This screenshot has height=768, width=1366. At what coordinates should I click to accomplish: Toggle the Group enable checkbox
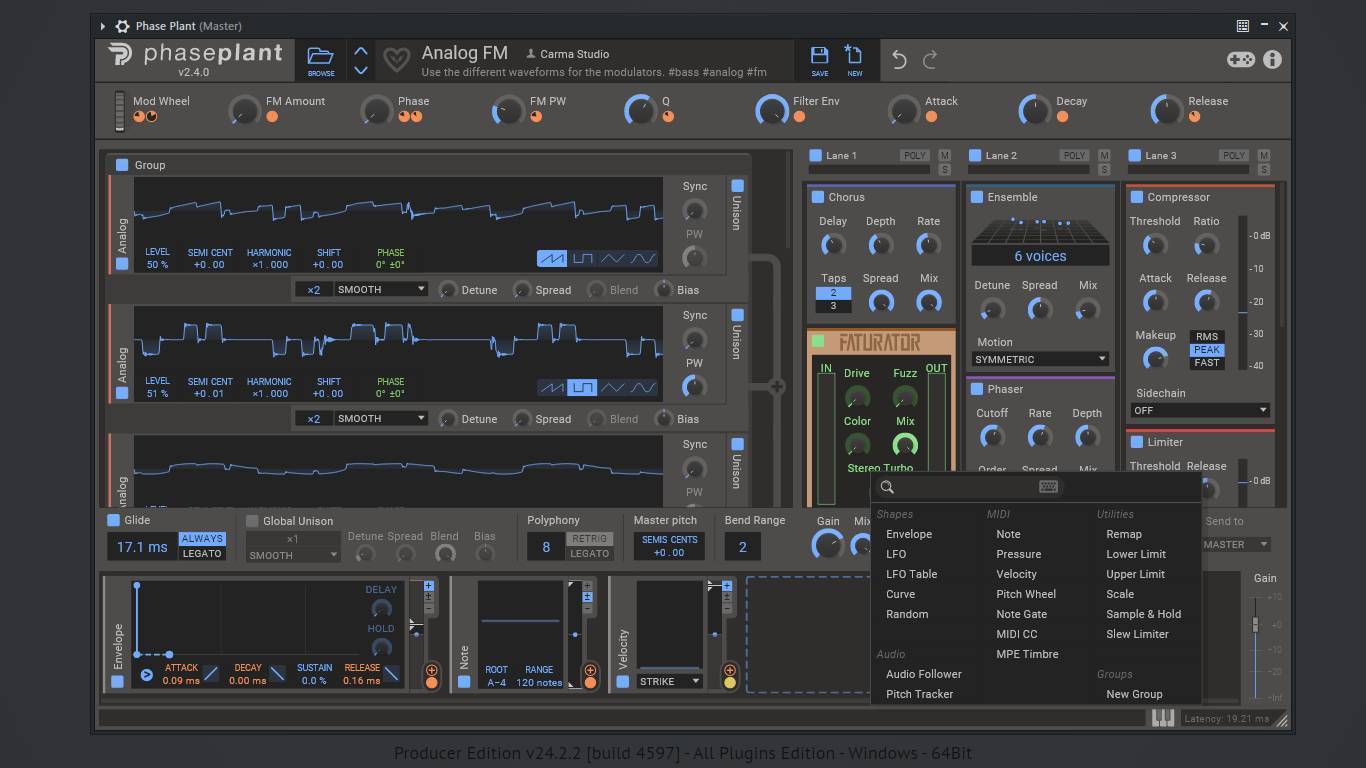tap(122, 165)
